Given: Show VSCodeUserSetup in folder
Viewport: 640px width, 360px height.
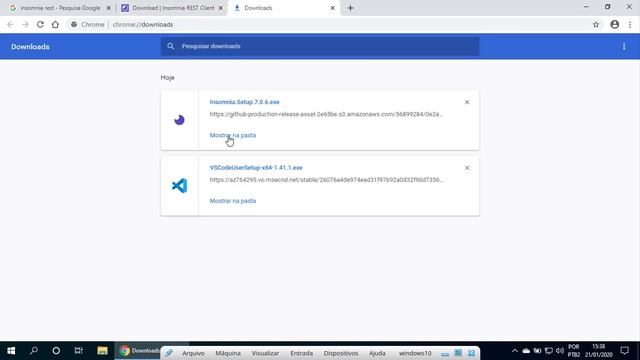Looking at the screenshot, I should [233, 201].
